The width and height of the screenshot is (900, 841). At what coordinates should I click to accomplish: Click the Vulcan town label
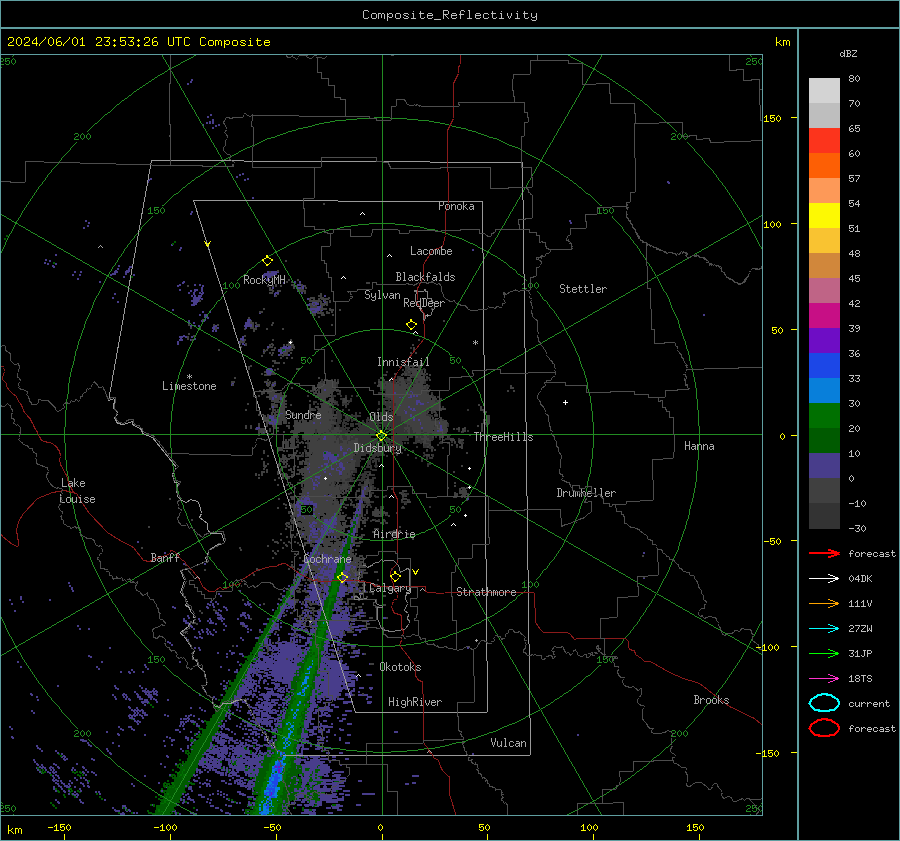pos(508,743)
